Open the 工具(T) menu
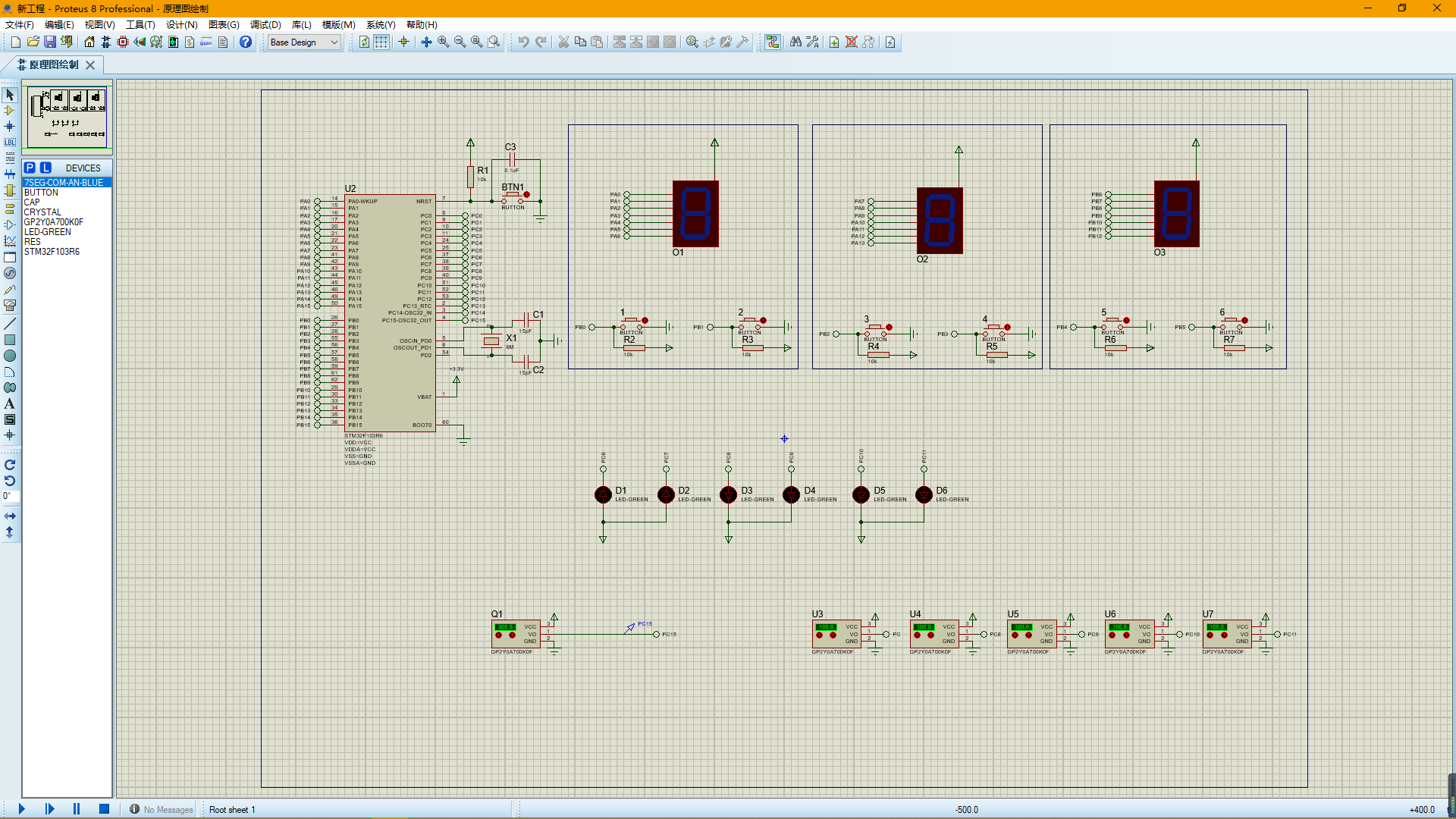 140,25
